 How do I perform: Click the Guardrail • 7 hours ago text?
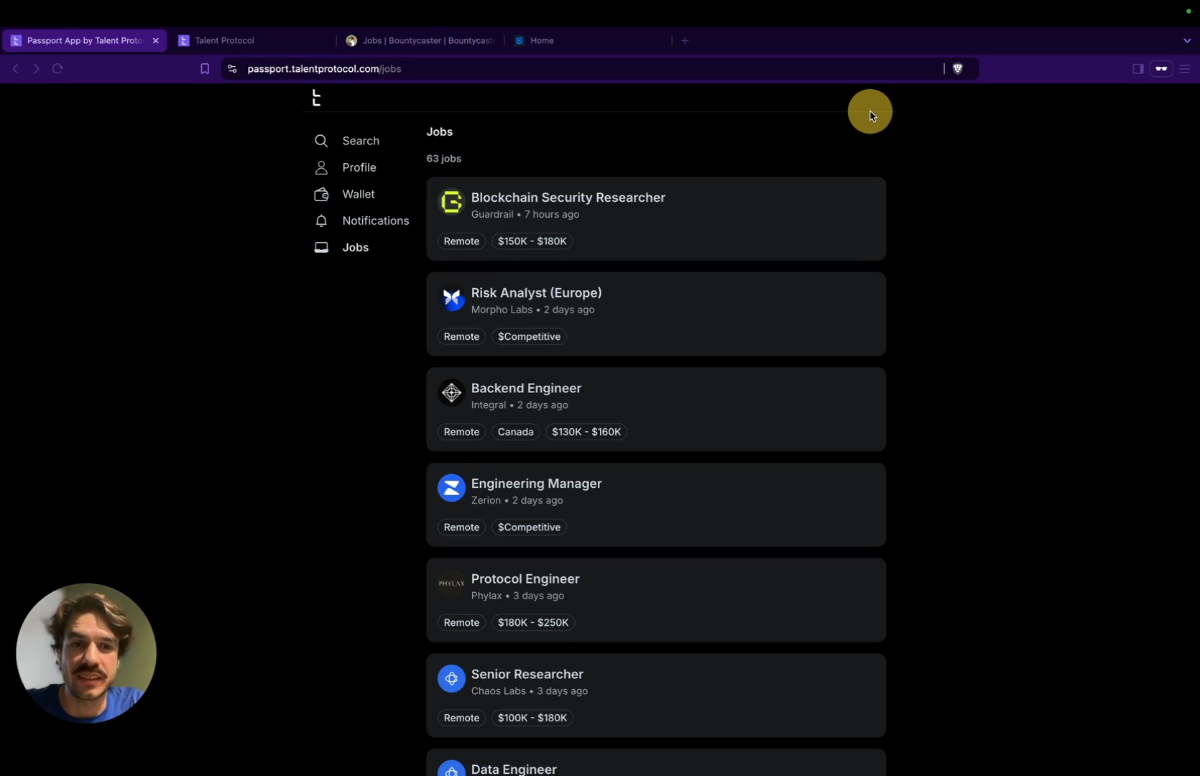525,214
